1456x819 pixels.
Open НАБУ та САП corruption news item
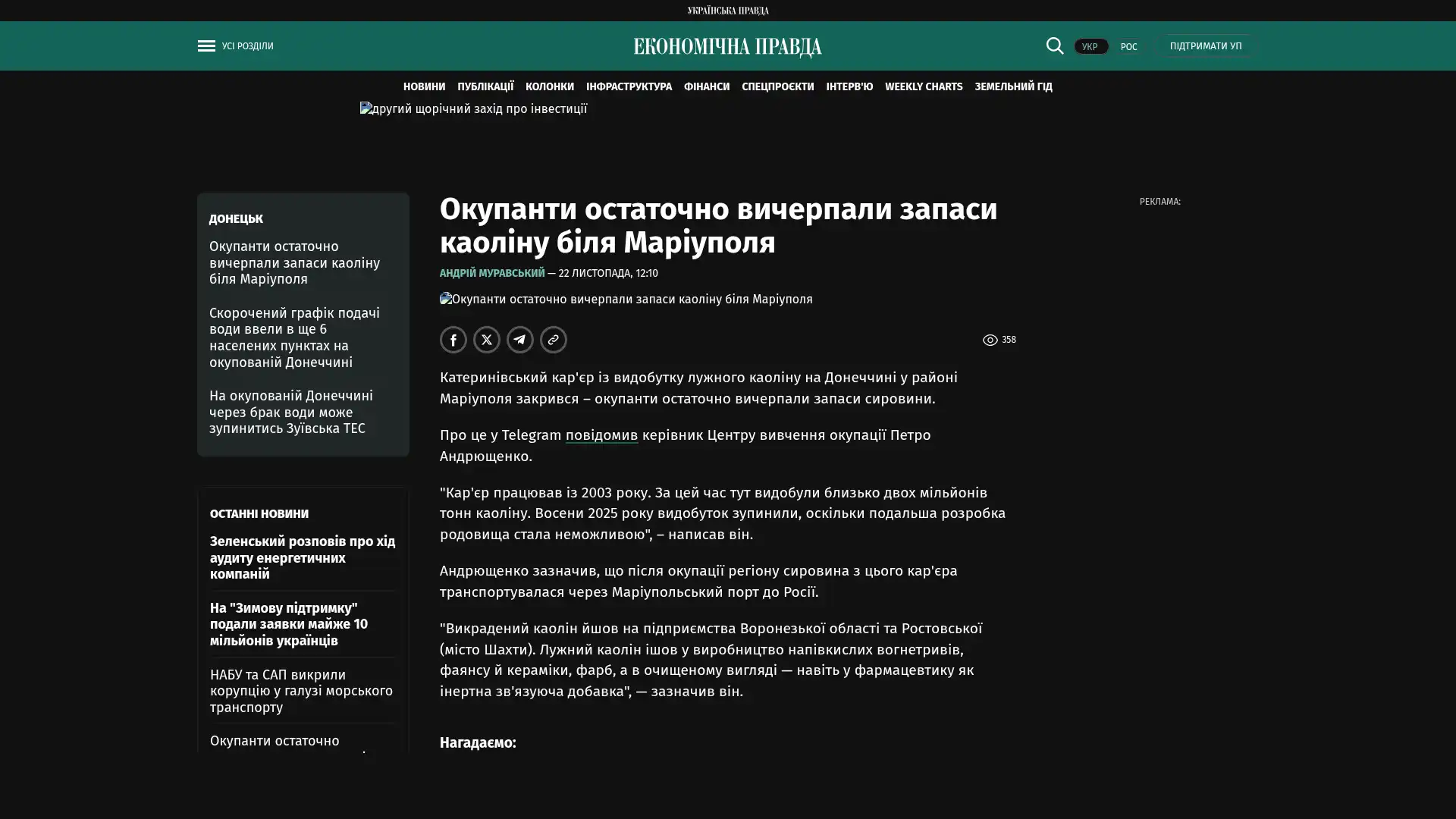301,691
